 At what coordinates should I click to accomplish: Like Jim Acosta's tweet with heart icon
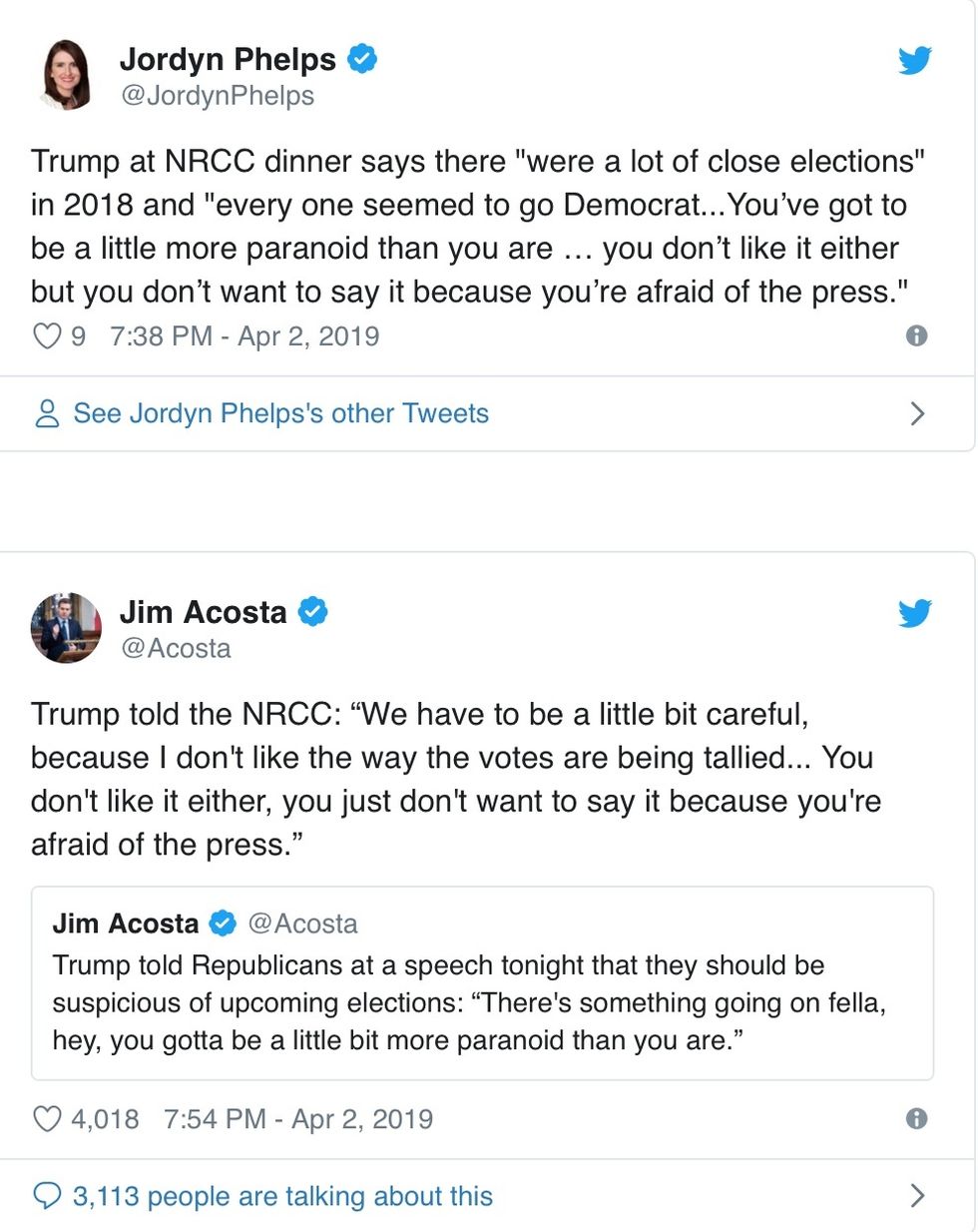click(x=48, y=1119)
